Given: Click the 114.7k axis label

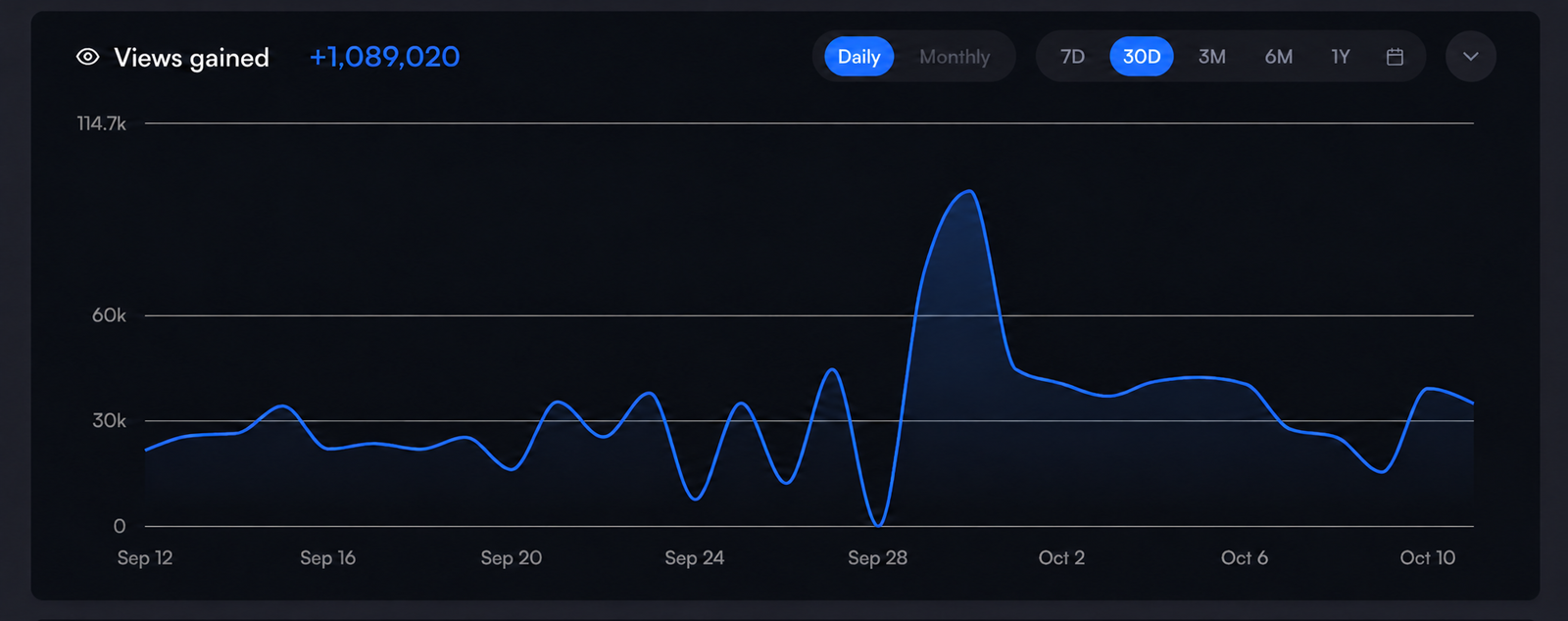Looking at the screenshot, I should [x=102, y=123].
